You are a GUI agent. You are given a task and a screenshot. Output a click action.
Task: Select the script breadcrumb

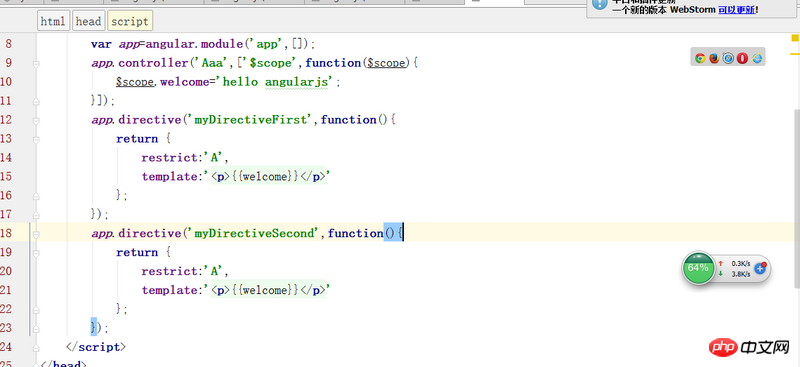pos(130,21)
